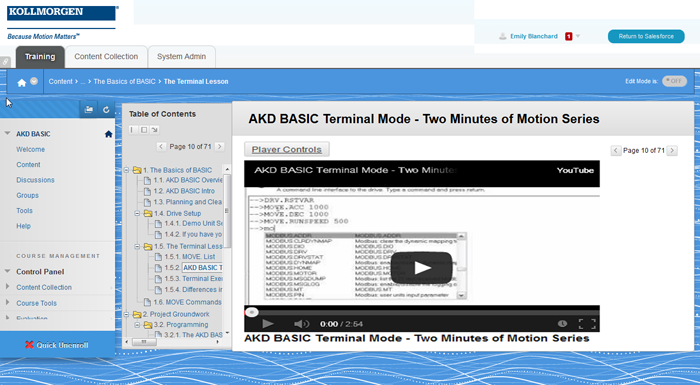Open 1.1 AKD BASIC Overview tree item
Image resolution: width=700 pixels, height=385 pixels.
click(194, 180)
